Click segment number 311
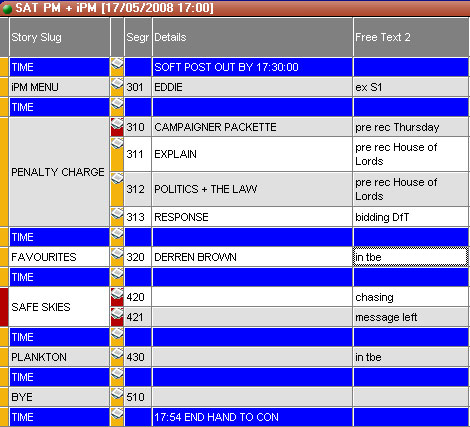The height and width of the screenshot is (427, 470). (x=138, y=154)
